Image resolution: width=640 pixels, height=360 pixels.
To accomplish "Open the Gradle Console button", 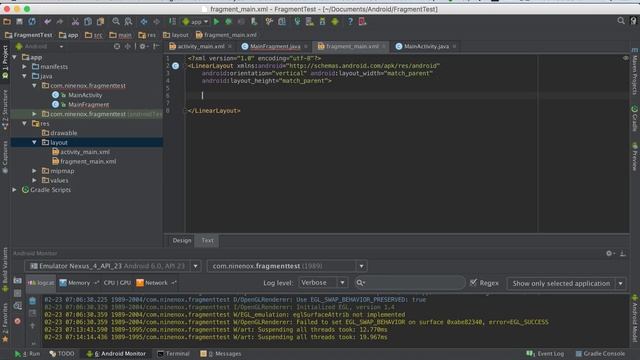I will [x=600, y=354].
